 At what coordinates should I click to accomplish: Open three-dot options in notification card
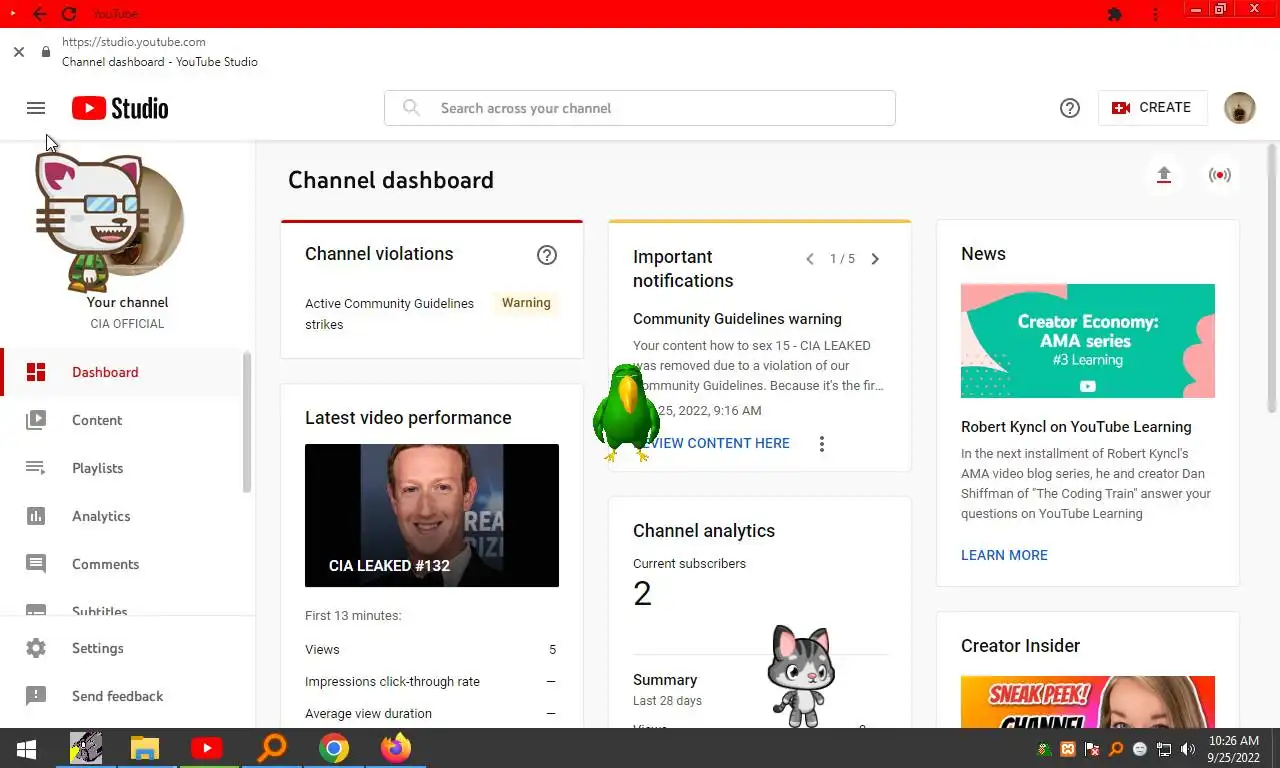click(x=822, y=444)
